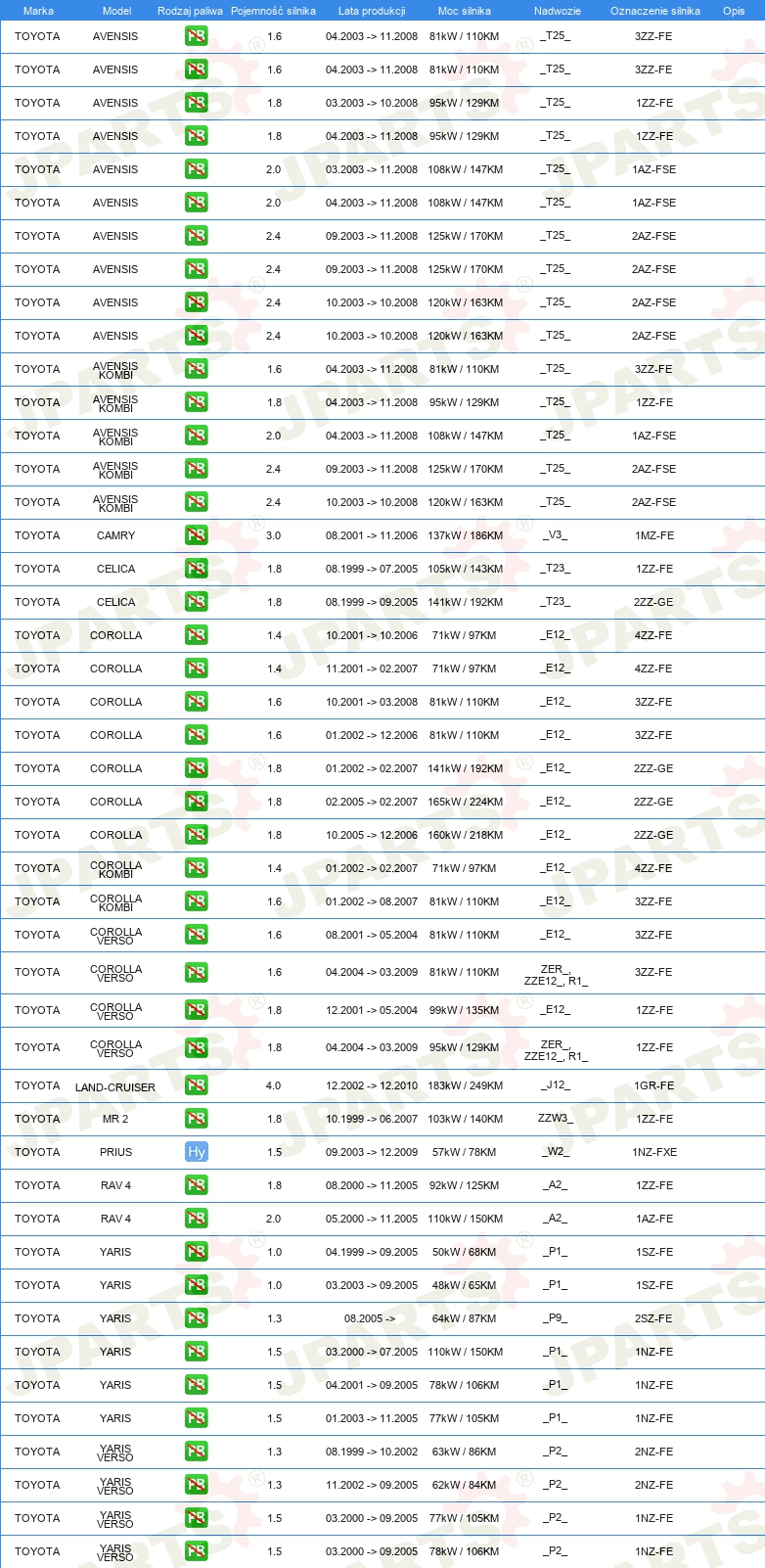Viewport: 765px width, 1568px height.
Task: Select the PRIUS model cell
Action: click(115, 1152)
